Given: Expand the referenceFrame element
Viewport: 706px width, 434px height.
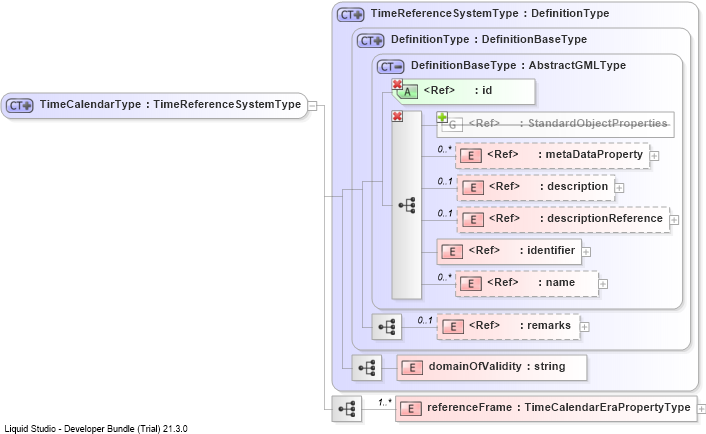Looking at the screenshot, I should coord(701,409).
